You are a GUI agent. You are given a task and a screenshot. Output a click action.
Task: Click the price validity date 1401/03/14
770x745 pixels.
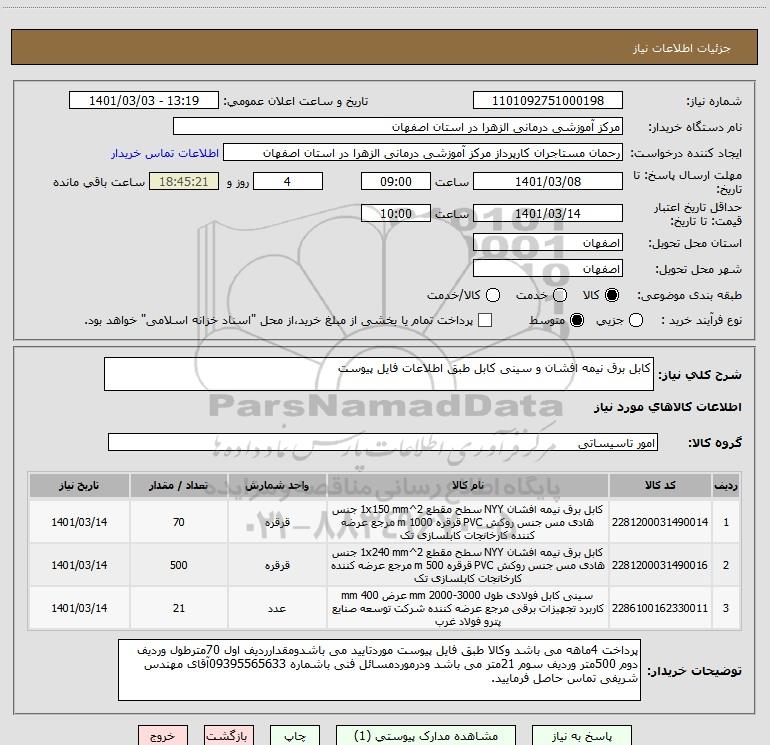click(x=548, y=213)
